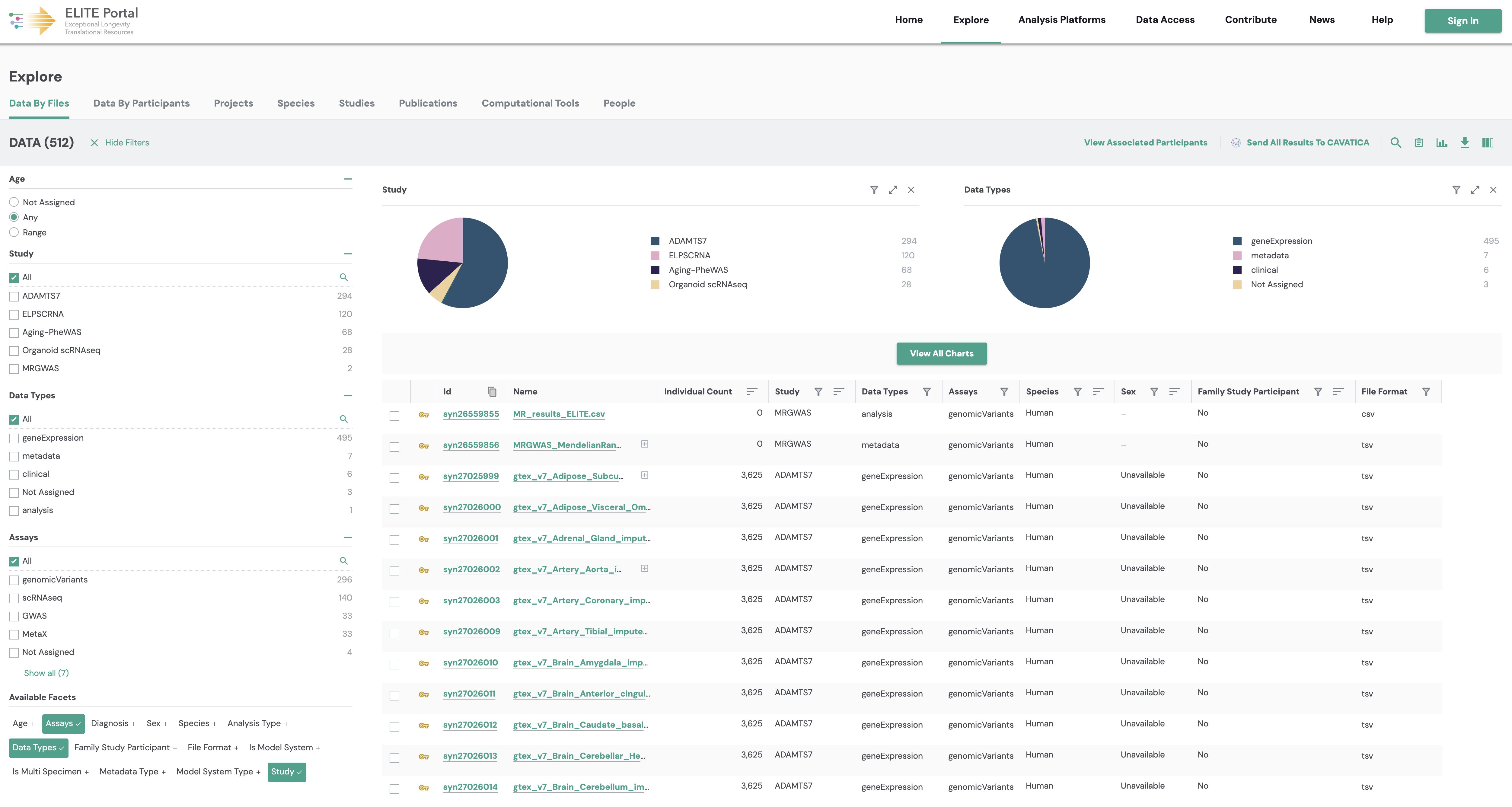Check the metadata data type checkbox
The width and height of the screenshot is (1512, 807).
coord(14,457)
